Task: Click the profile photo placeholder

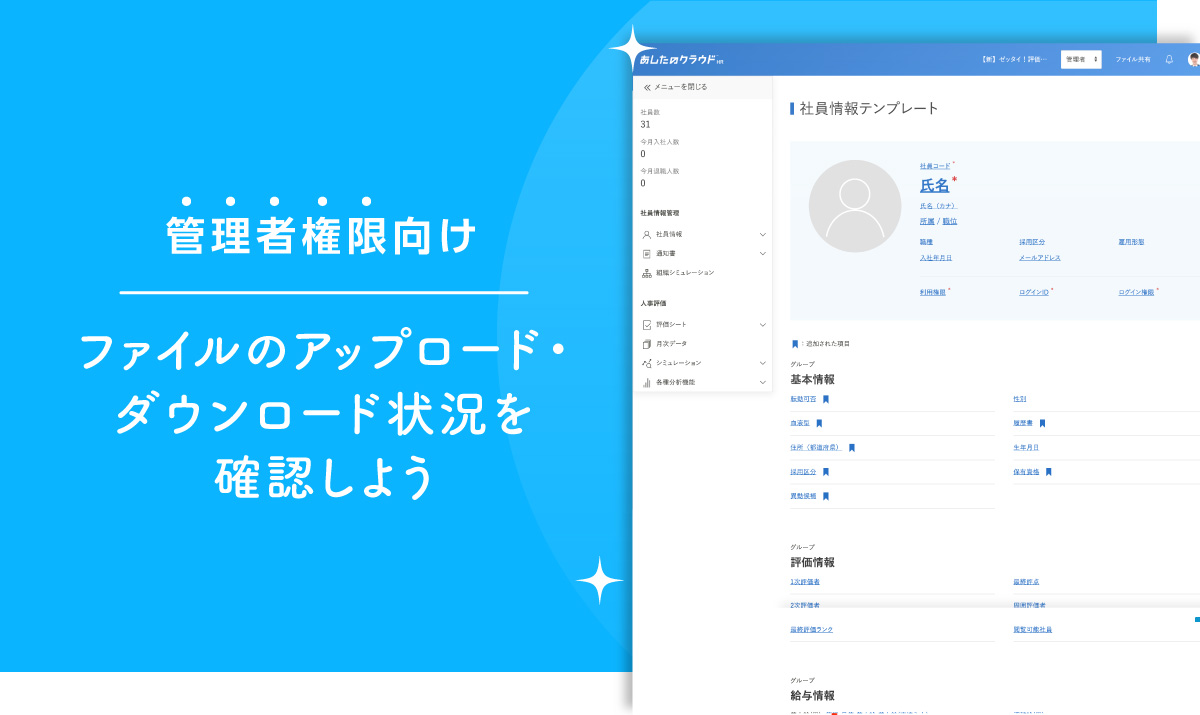Action: point(855,206)
